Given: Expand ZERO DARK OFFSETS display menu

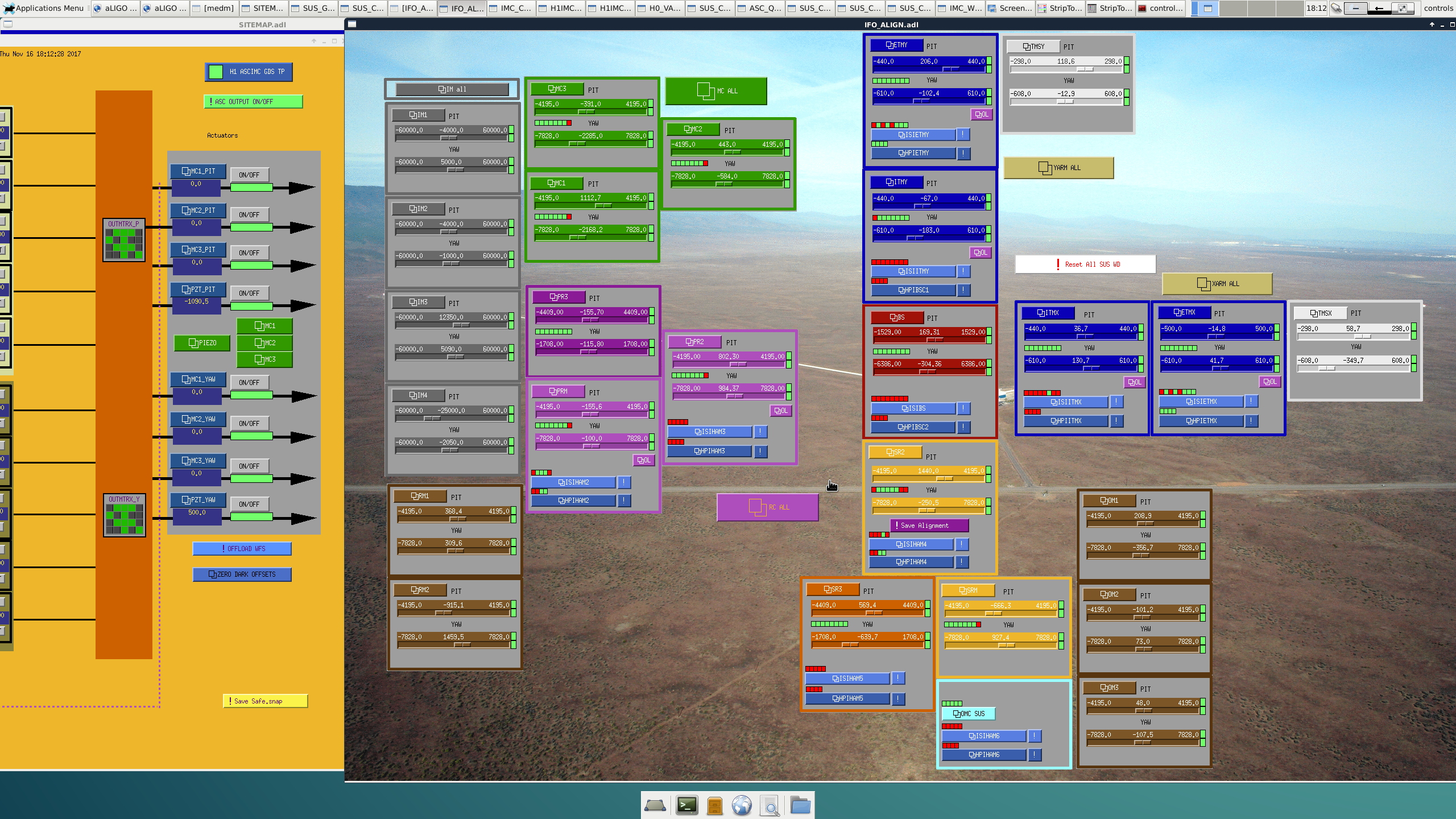Looking at the screenshot, I should click(x=242, y=574).
